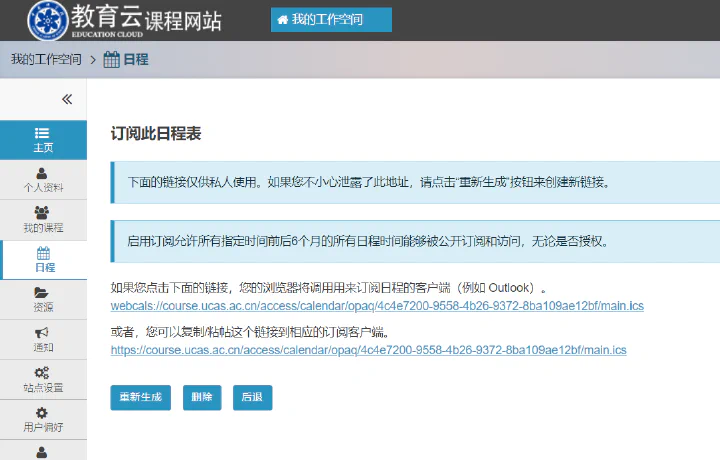Open the 我的工作空间 top navigation tab
Image resolution: width=720 pixels, height=460 pixels.
332,20
